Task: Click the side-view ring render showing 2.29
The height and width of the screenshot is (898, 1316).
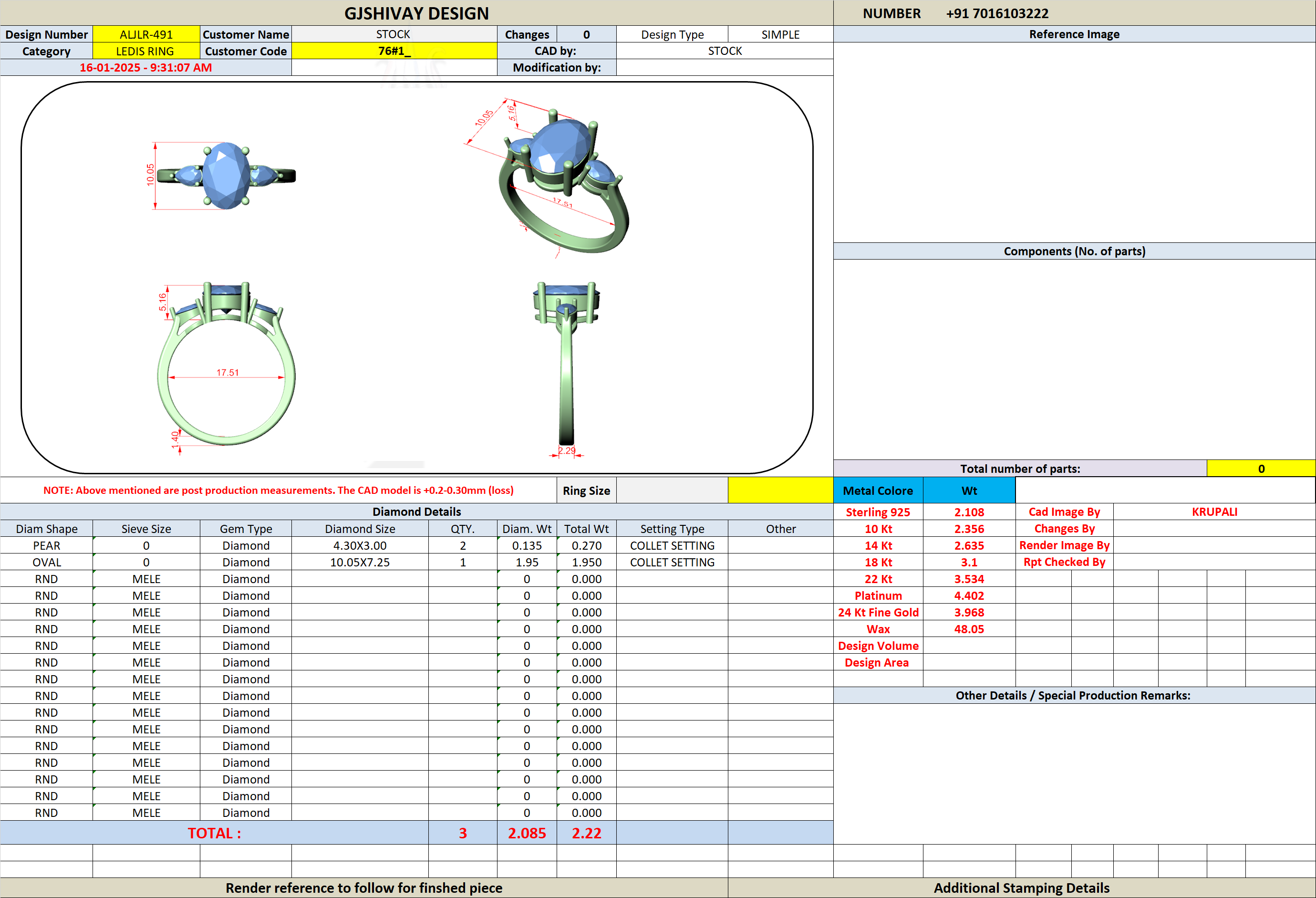Action: pos(566,368)
